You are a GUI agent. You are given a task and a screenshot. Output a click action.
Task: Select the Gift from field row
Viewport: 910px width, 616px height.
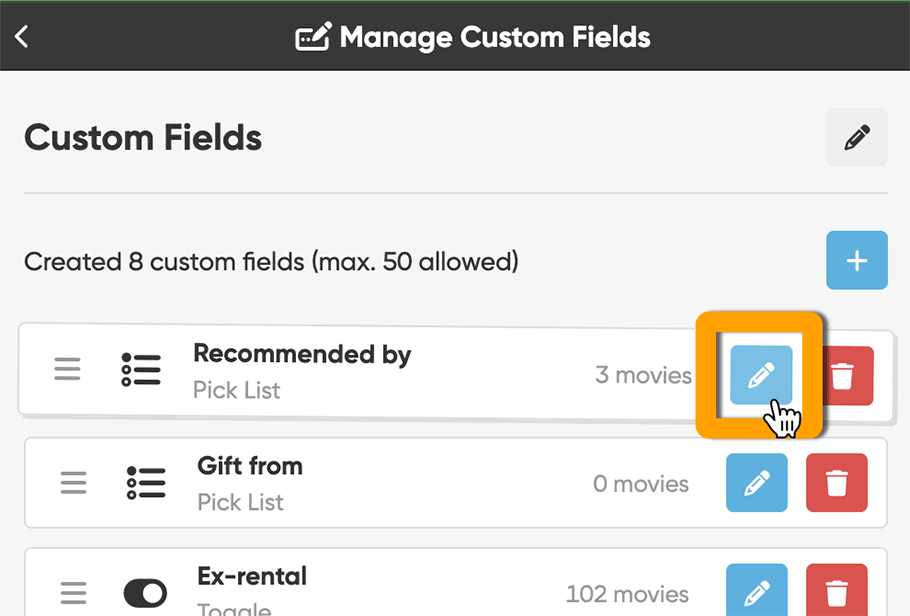click(x=400, y=483)
